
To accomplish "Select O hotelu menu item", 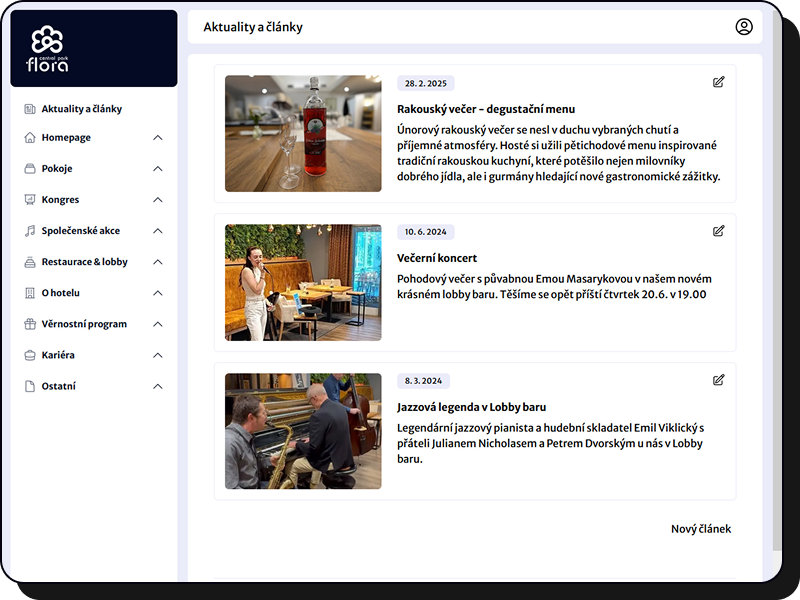I will 61,293.
